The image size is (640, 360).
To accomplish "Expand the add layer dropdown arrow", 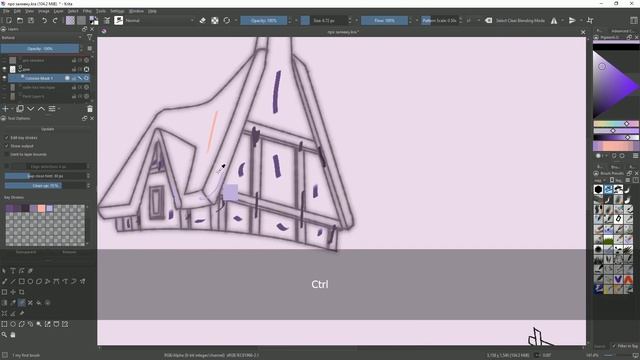I will click(x=12, y=109).
